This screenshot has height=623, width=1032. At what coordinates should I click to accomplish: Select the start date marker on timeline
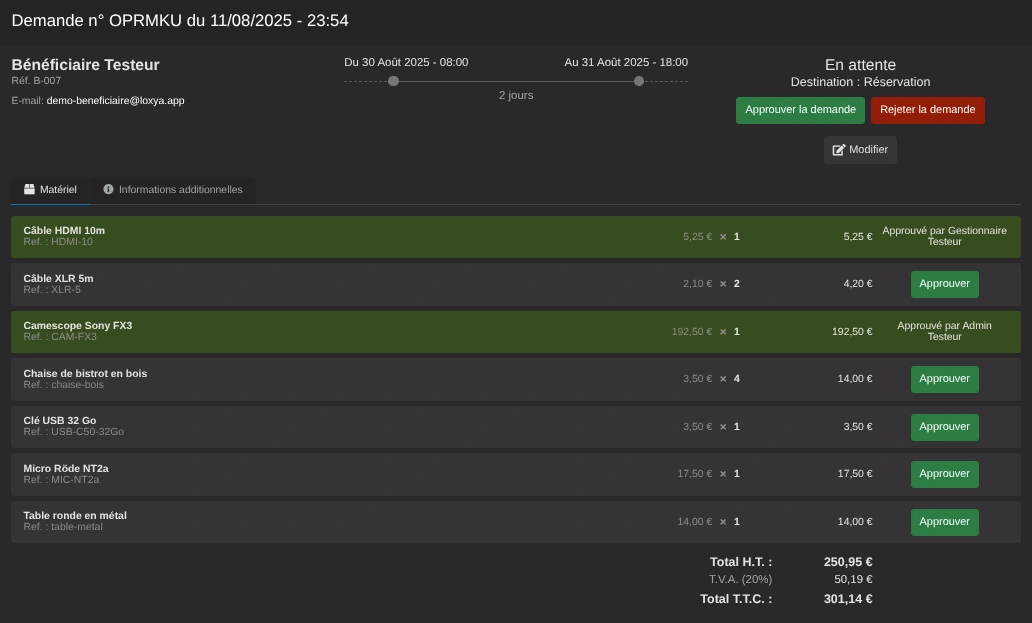pos(394,81)
